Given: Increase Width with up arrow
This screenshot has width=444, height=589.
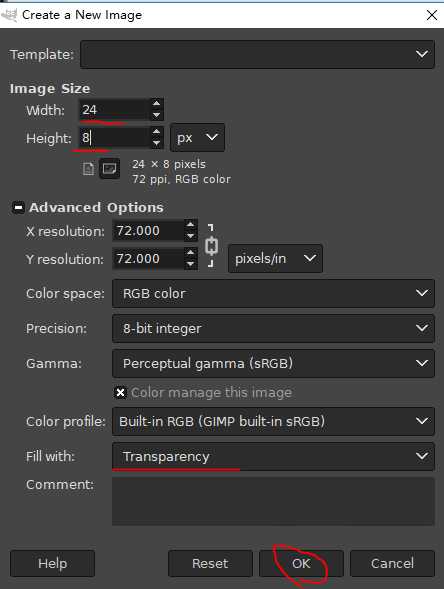Looking at the screenshot, I should point(157,103).
